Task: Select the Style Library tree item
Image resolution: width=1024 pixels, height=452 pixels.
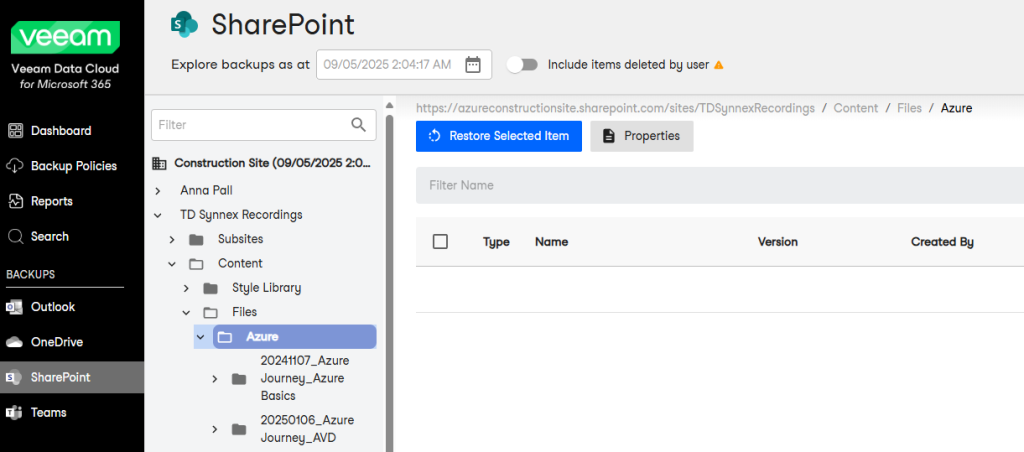Action: point(266,288)
